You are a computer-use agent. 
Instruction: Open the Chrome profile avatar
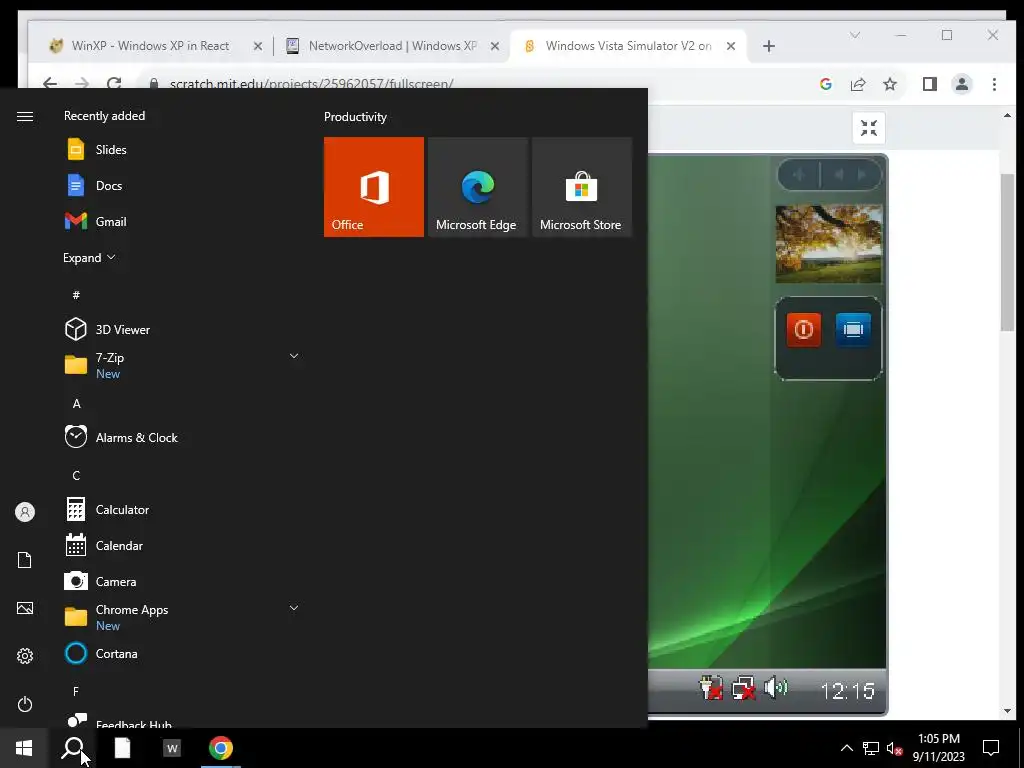pos(962,84)
